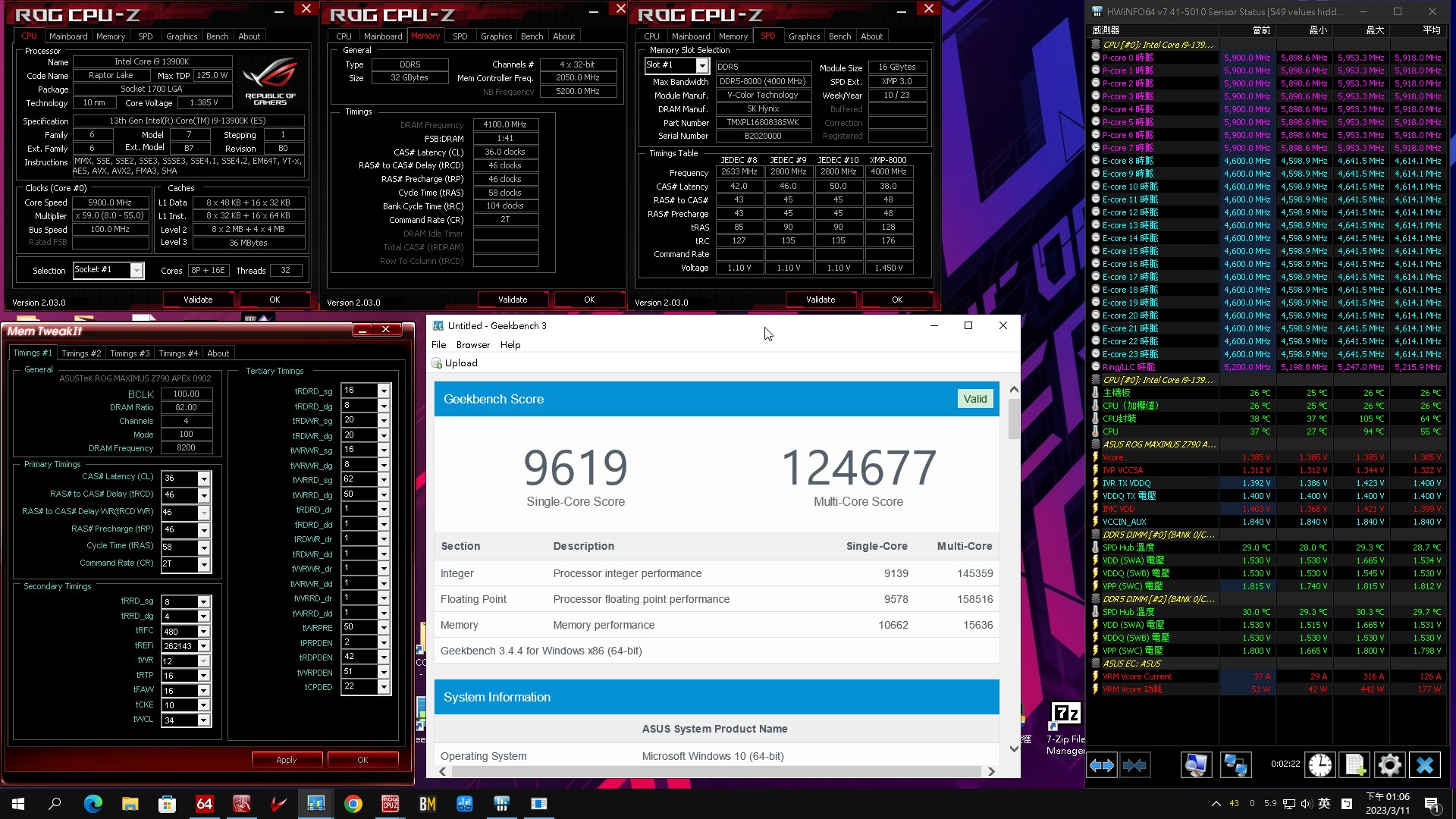Click Valid badge in Geekbench Score header

[975, 399]
